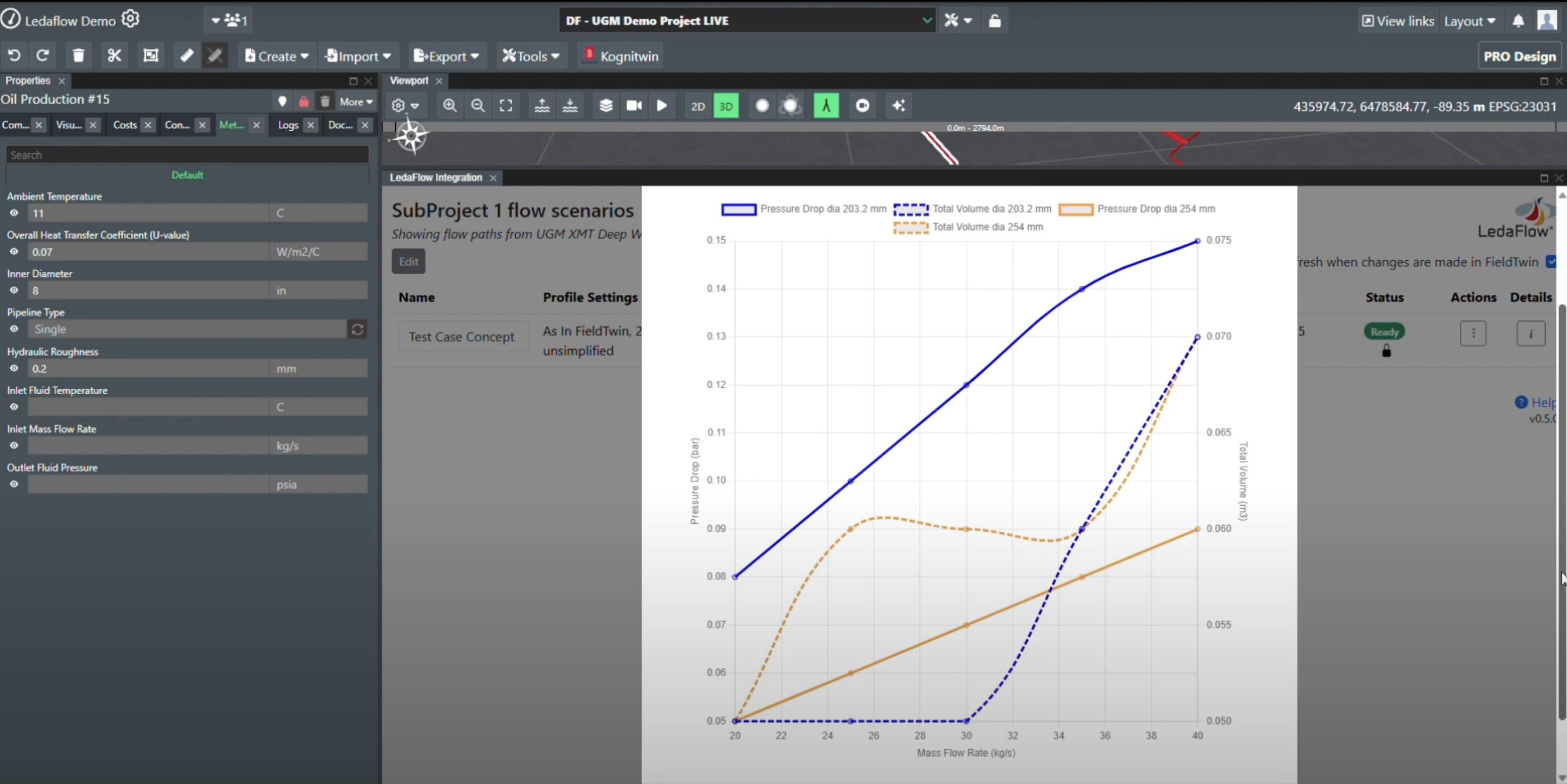Click the undo arrow icon

coord(14,56)
